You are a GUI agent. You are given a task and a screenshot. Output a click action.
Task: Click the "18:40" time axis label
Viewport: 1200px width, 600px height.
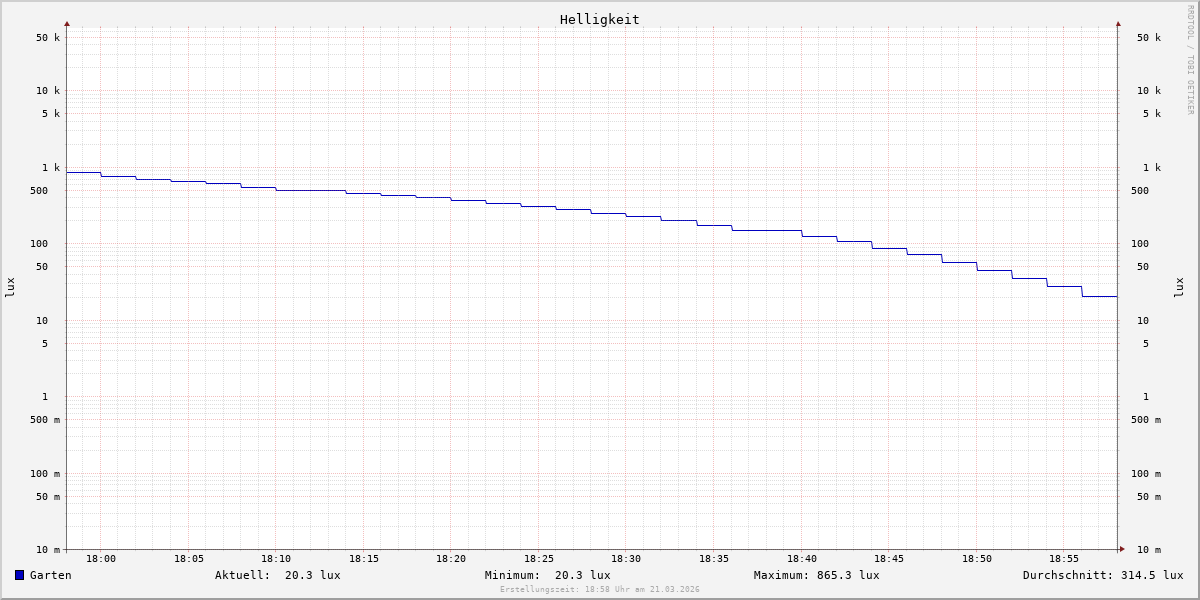point(802,559)
